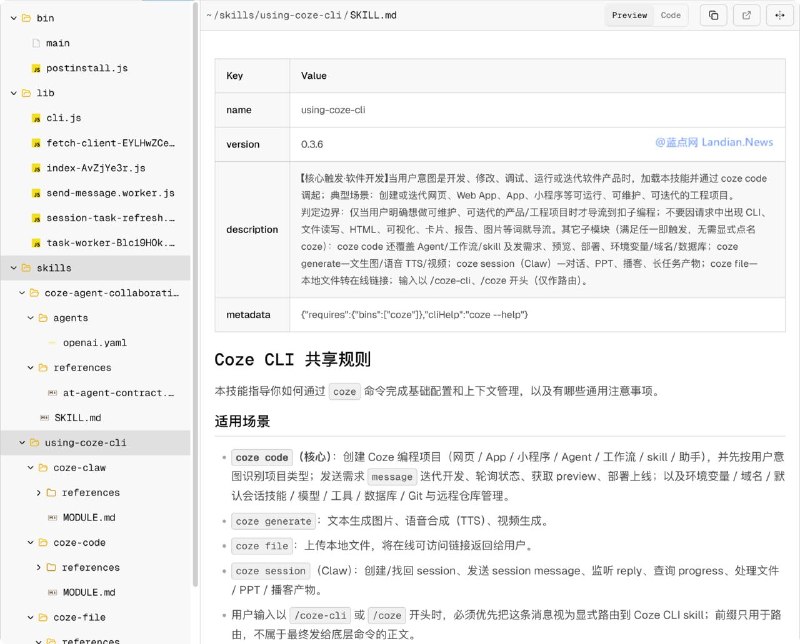Collapse the coze-code folder chevron
800x644 pixels.
tap(31, 543)
